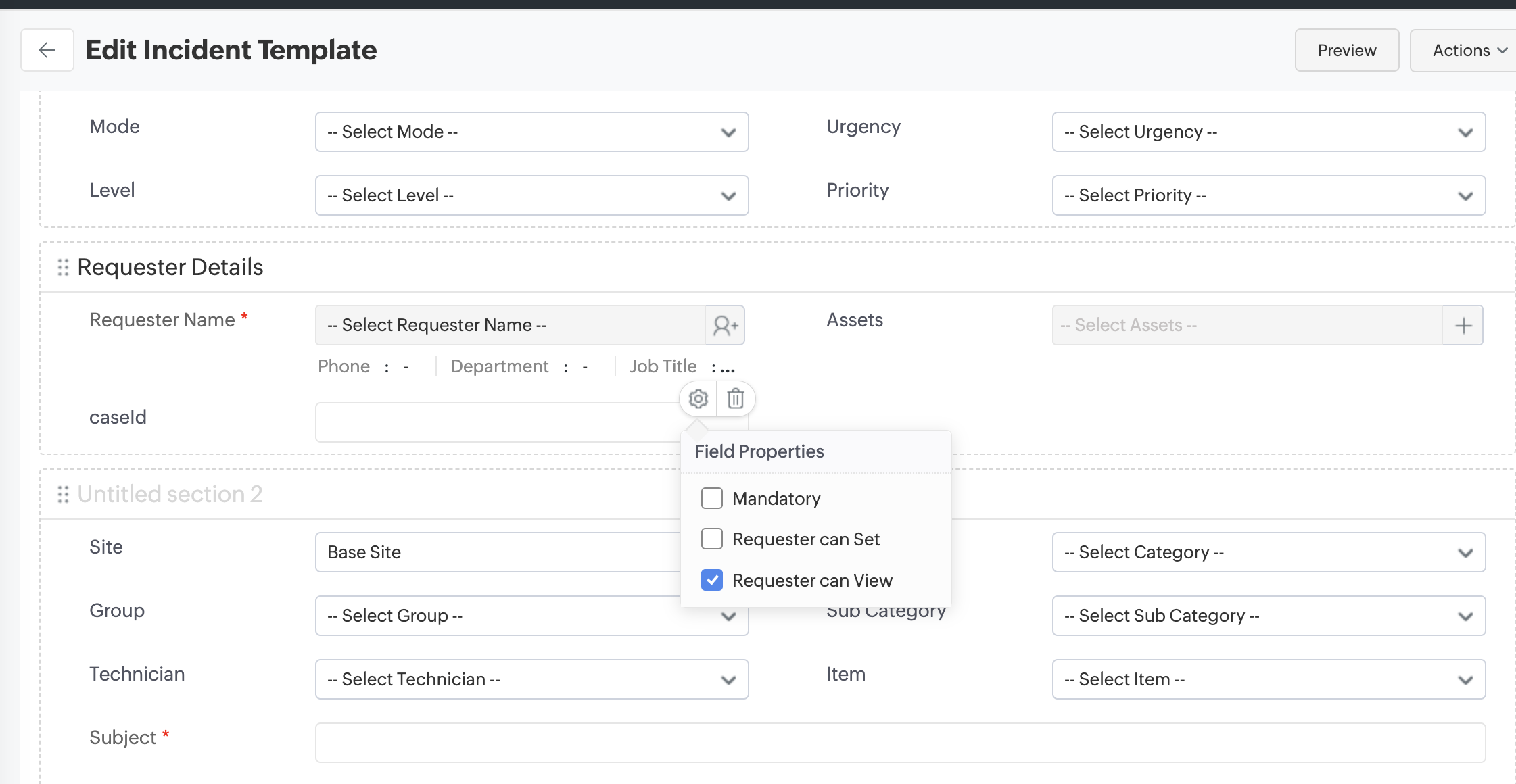The height and width of the screenshot is (784, 1516).
Task: Uncheck Requester can View checkbox
Action: click(712, 581)
